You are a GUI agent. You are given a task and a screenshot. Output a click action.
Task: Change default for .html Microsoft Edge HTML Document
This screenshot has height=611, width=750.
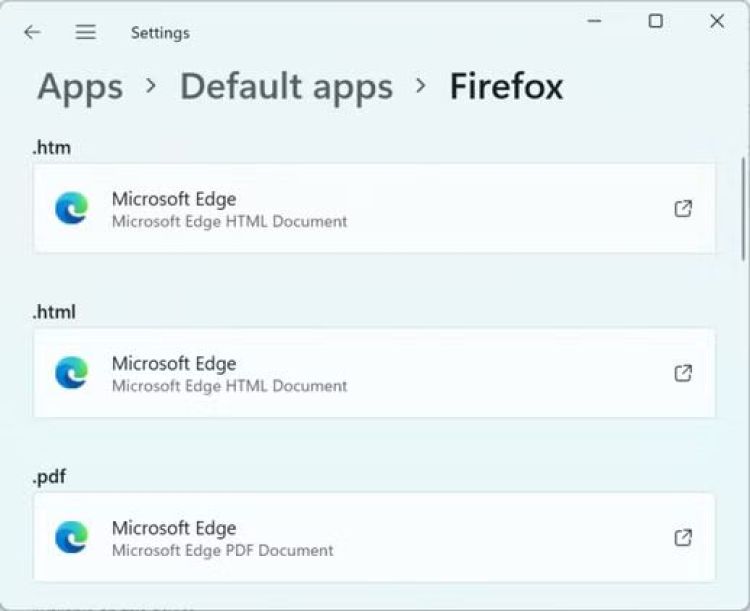374,373
